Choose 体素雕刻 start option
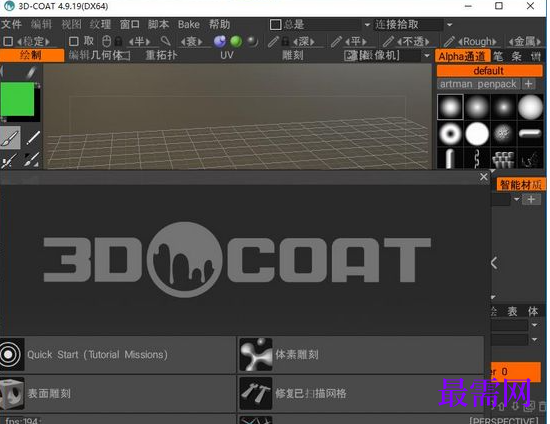550x424 pixels. [x=361, y=355]
